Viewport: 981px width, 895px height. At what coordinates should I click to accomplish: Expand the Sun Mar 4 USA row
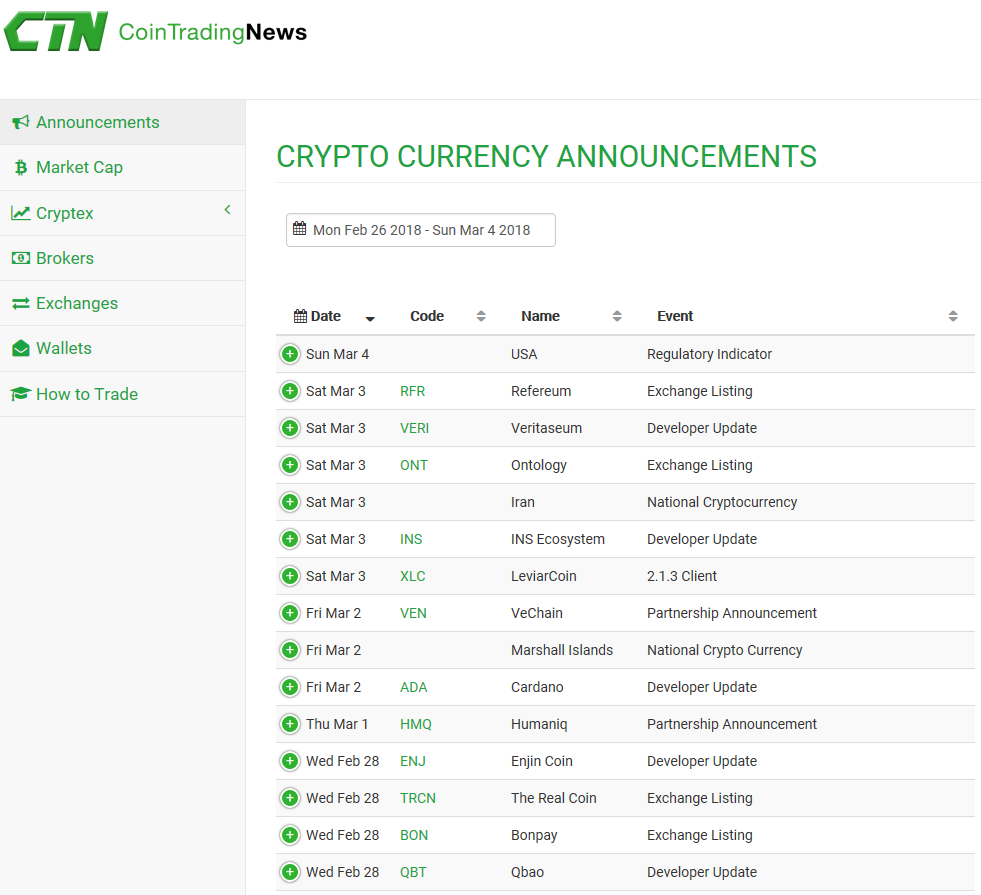[x=290, y=354]
